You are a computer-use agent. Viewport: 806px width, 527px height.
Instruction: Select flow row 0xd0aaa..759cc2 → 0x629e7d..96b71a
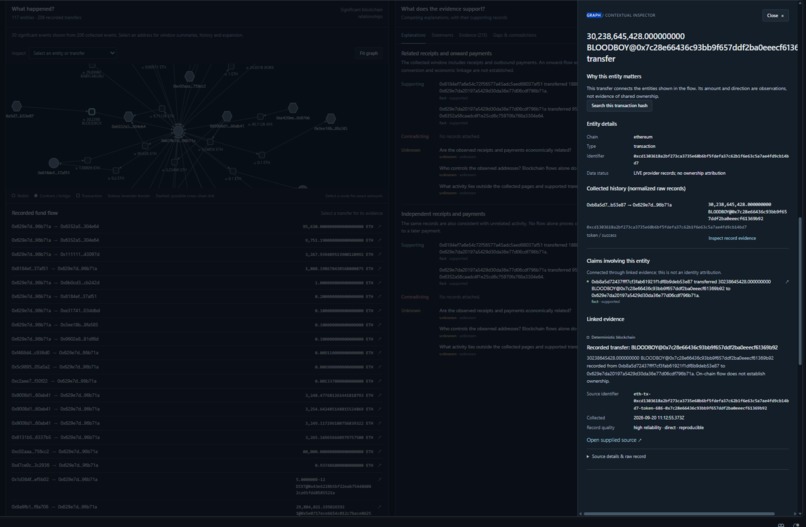[197, 451]
